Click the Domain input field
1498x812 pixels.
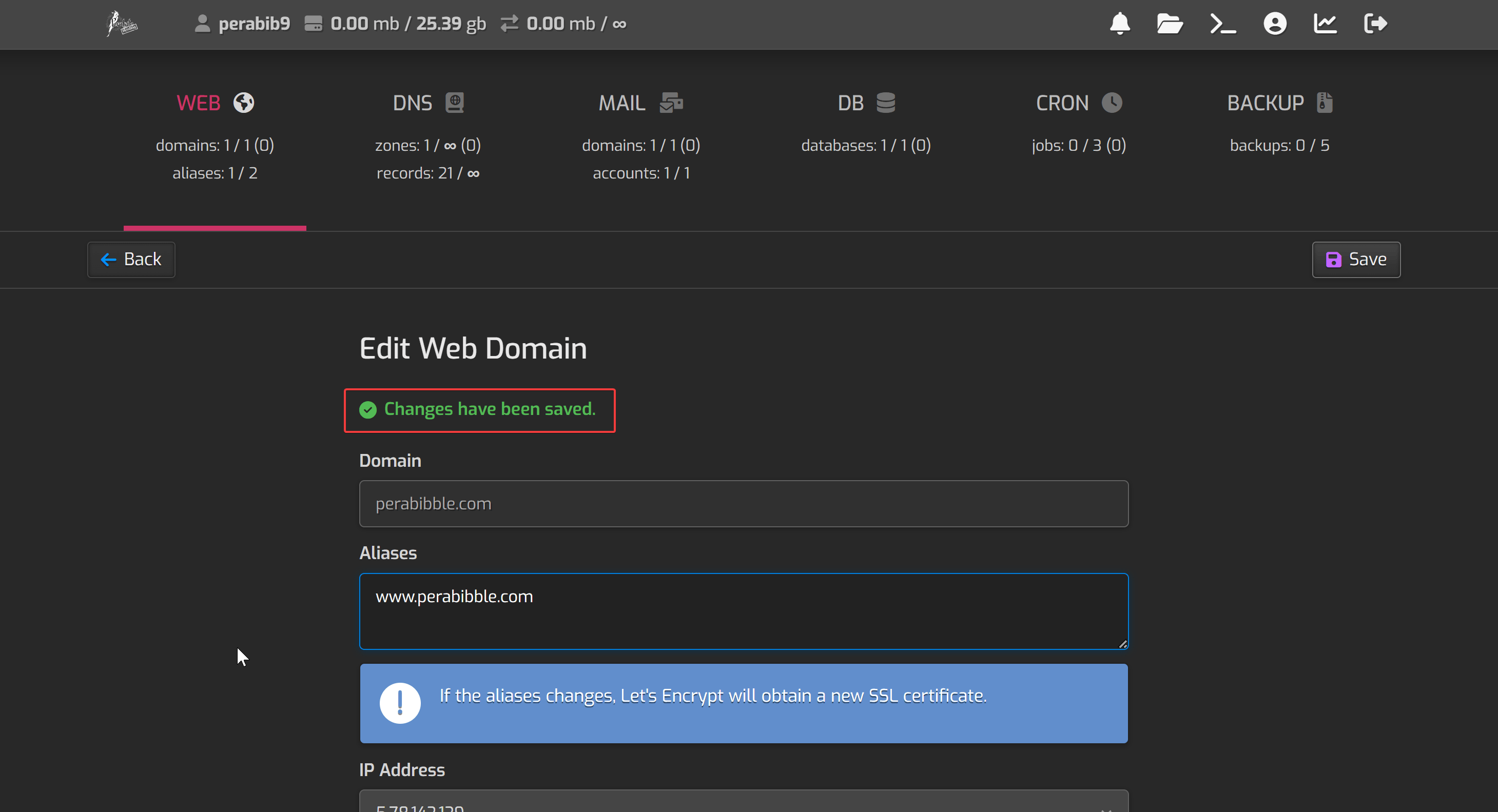tap(743, 503)
